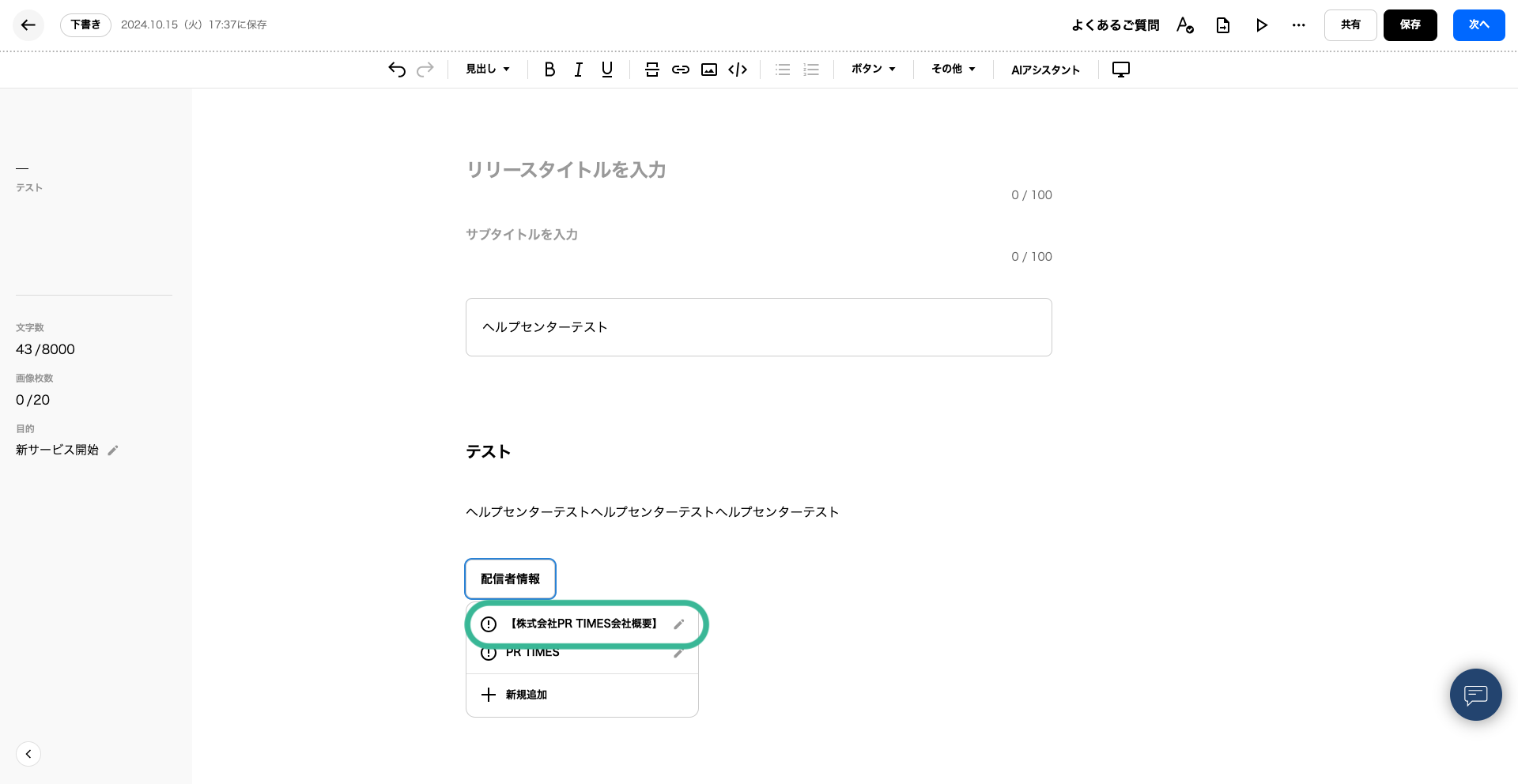
Task: Select 【株式会社PR TIMES会社概要】 entry
Action: (583, 624)
